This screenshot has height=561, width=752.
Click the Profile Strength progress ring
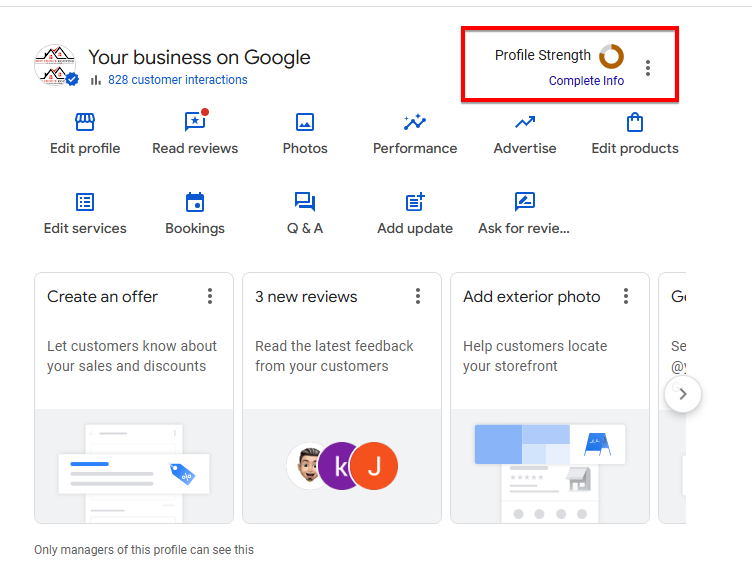click(x=611, y=56)
